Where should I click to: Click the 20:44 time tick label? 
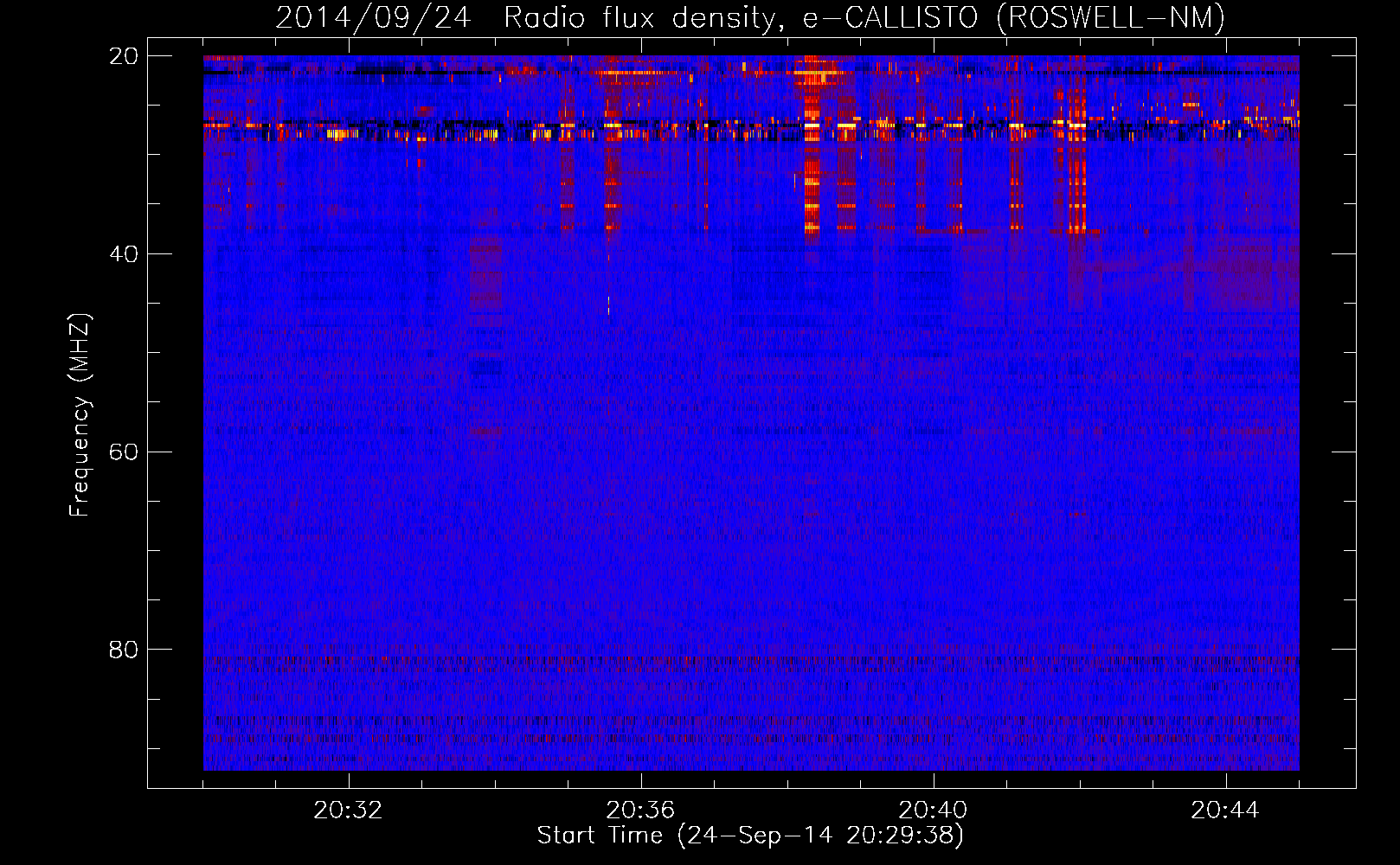click(x=1225, y=810)
